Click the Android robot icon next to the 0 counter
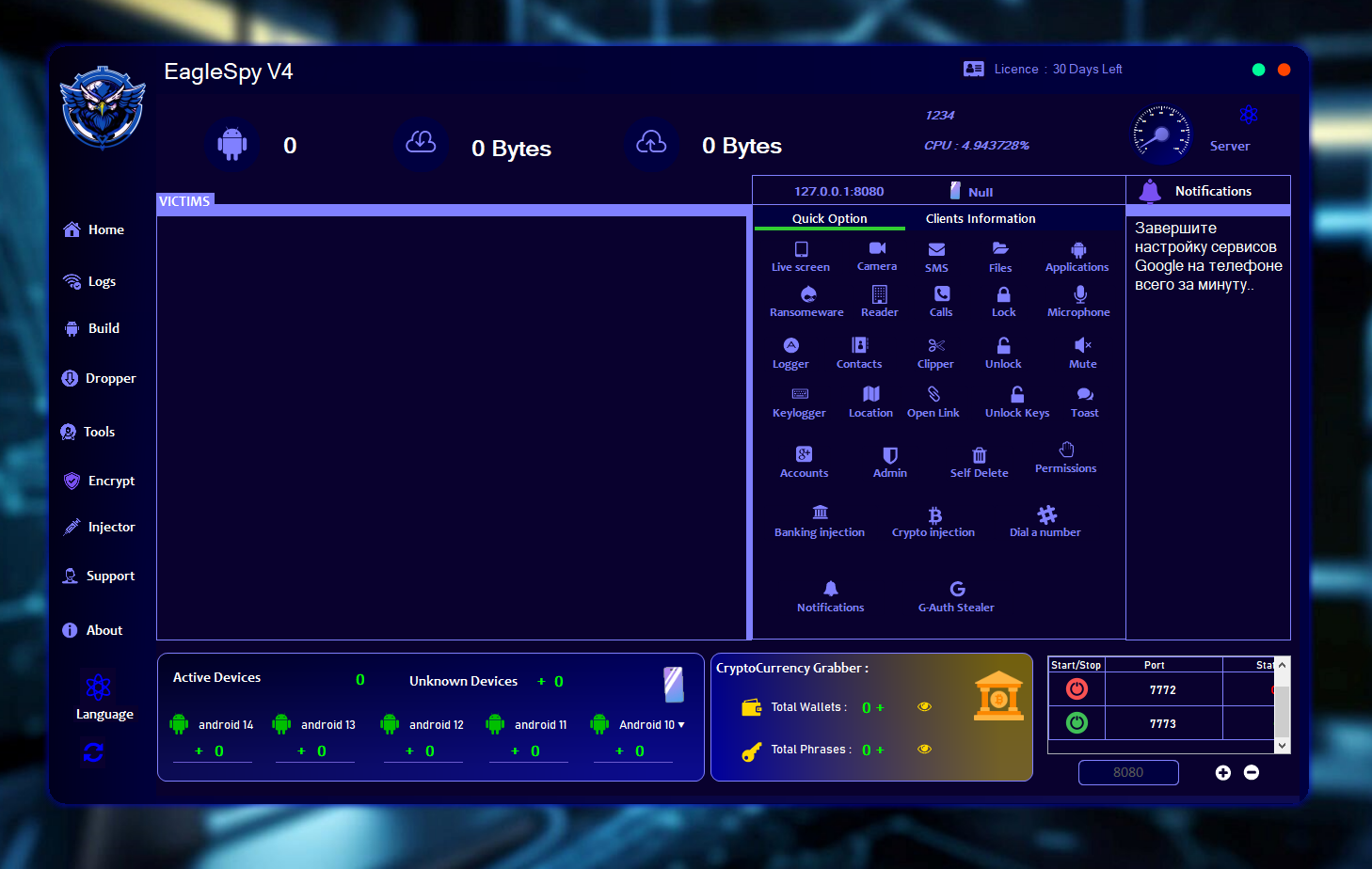Screen dimensions: 1372x869 (232, 144)
